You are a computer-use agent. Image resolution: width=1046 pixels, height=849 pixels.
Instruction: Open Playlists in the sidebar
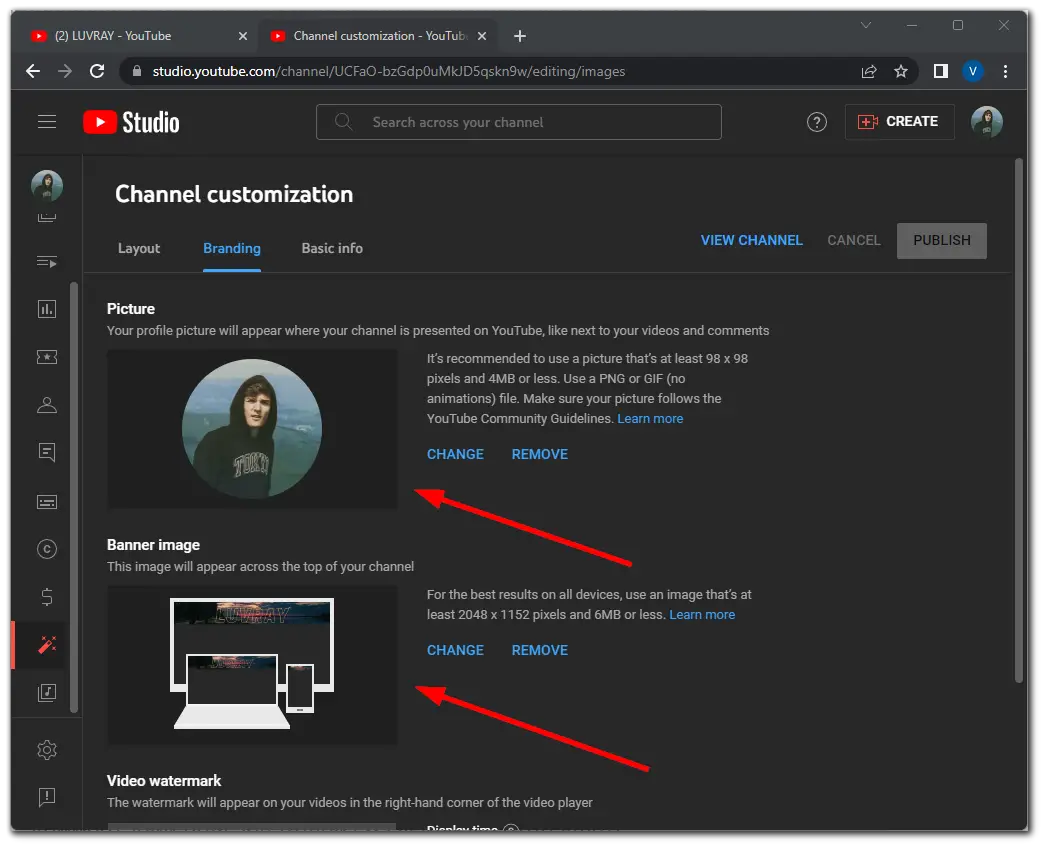click(x=47, y=261)
